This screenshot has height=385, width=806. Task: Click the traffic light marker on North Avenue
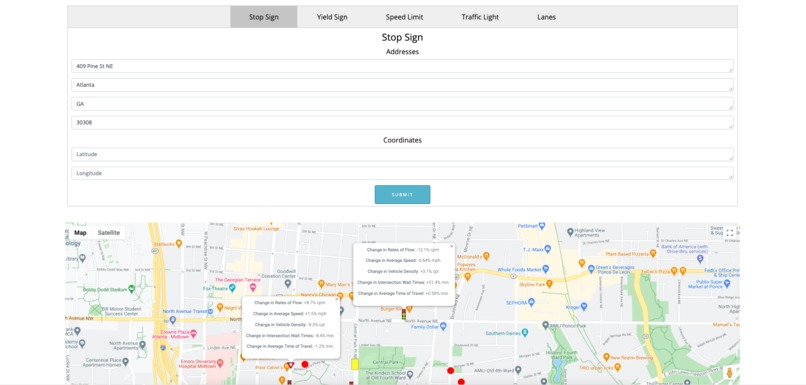point(404,314)
